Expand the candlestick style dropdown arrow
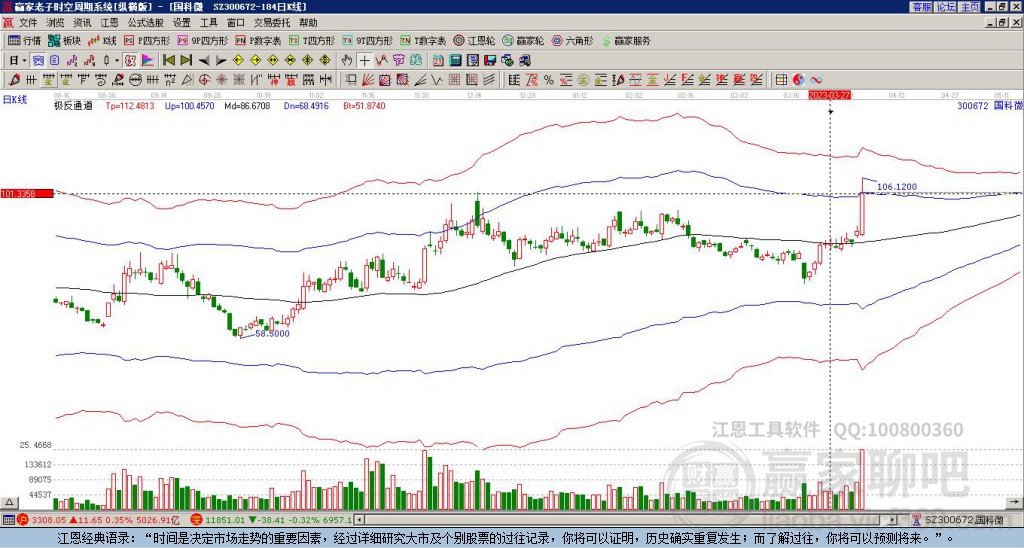 coord(117,61)
